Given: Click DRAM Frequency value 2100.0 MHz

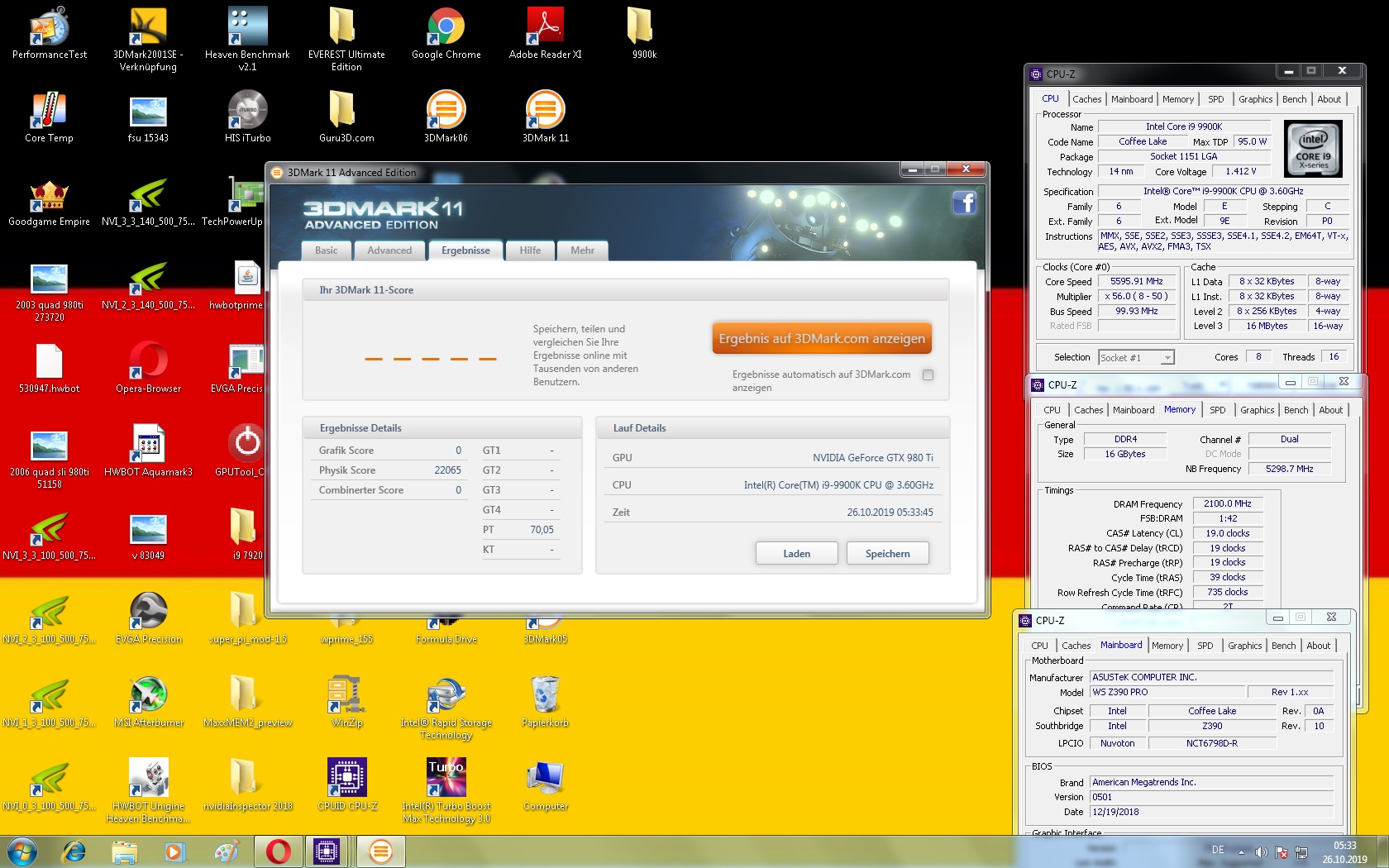Looking at the screenshot, I should [1227, 503].
